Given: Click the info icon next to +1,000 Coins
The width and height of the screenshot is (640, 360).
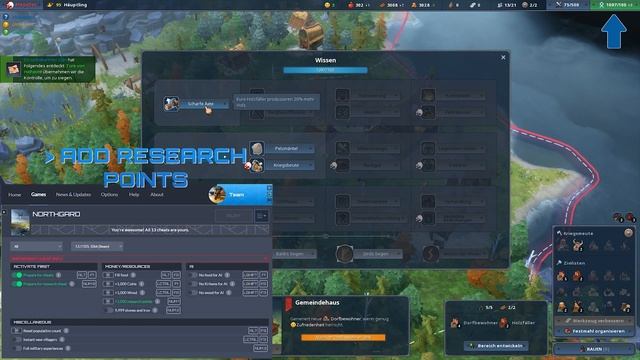Looking at the screenshot, I should tap(141, 284).
